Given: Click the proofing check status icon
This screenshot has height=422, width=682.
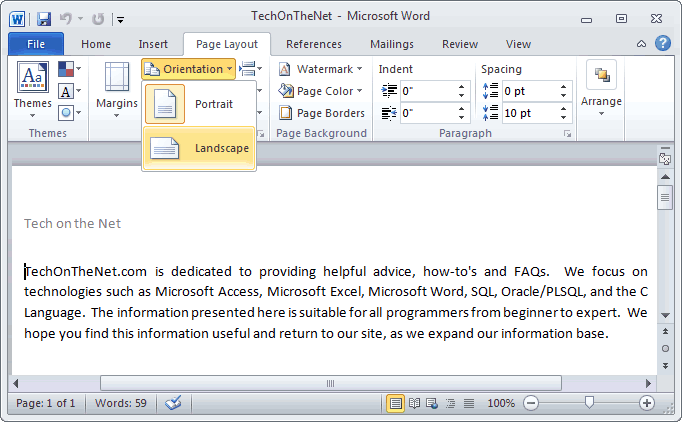Looking at the screenshot, I should pos(174,403).
